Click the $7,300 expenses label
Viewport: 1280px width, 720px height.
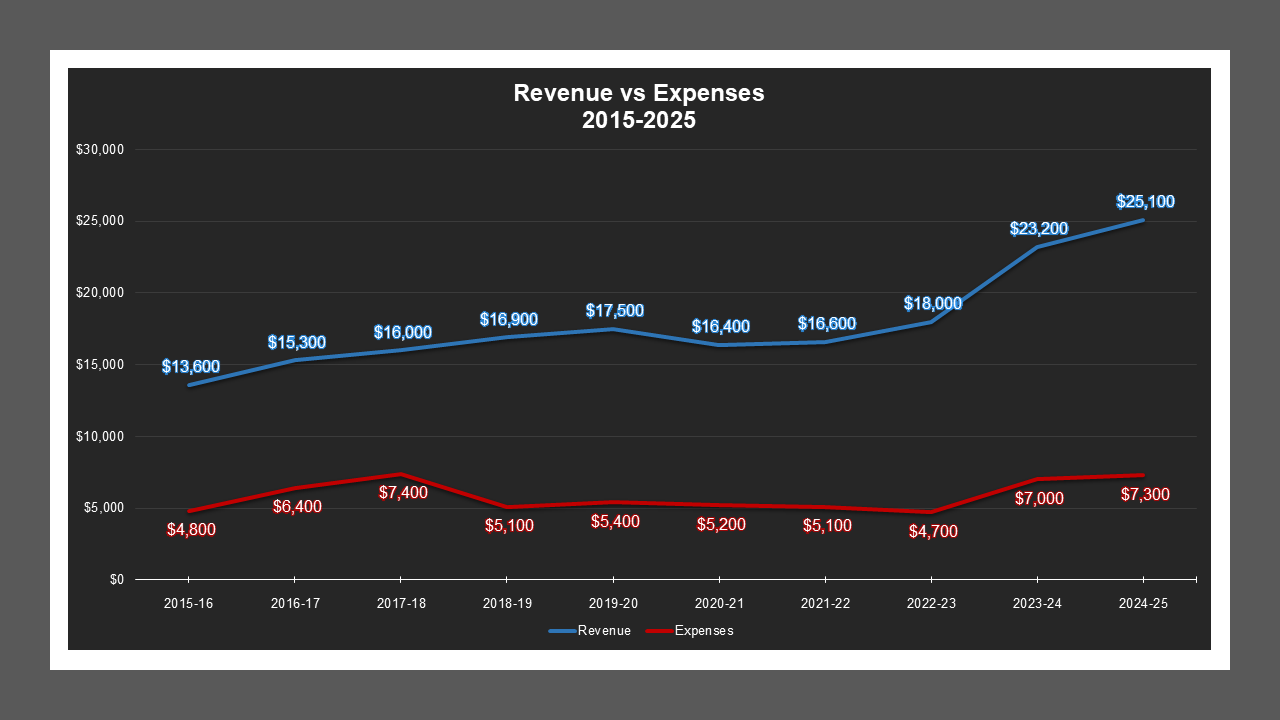click(x=1144, y=493)
